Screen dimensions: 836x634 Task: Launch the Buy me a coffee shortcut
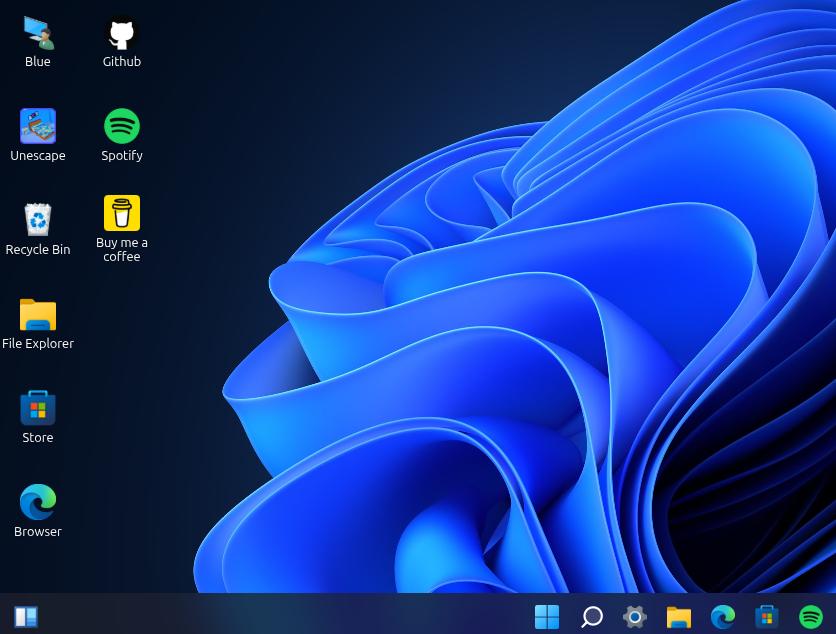coord(122,213)
